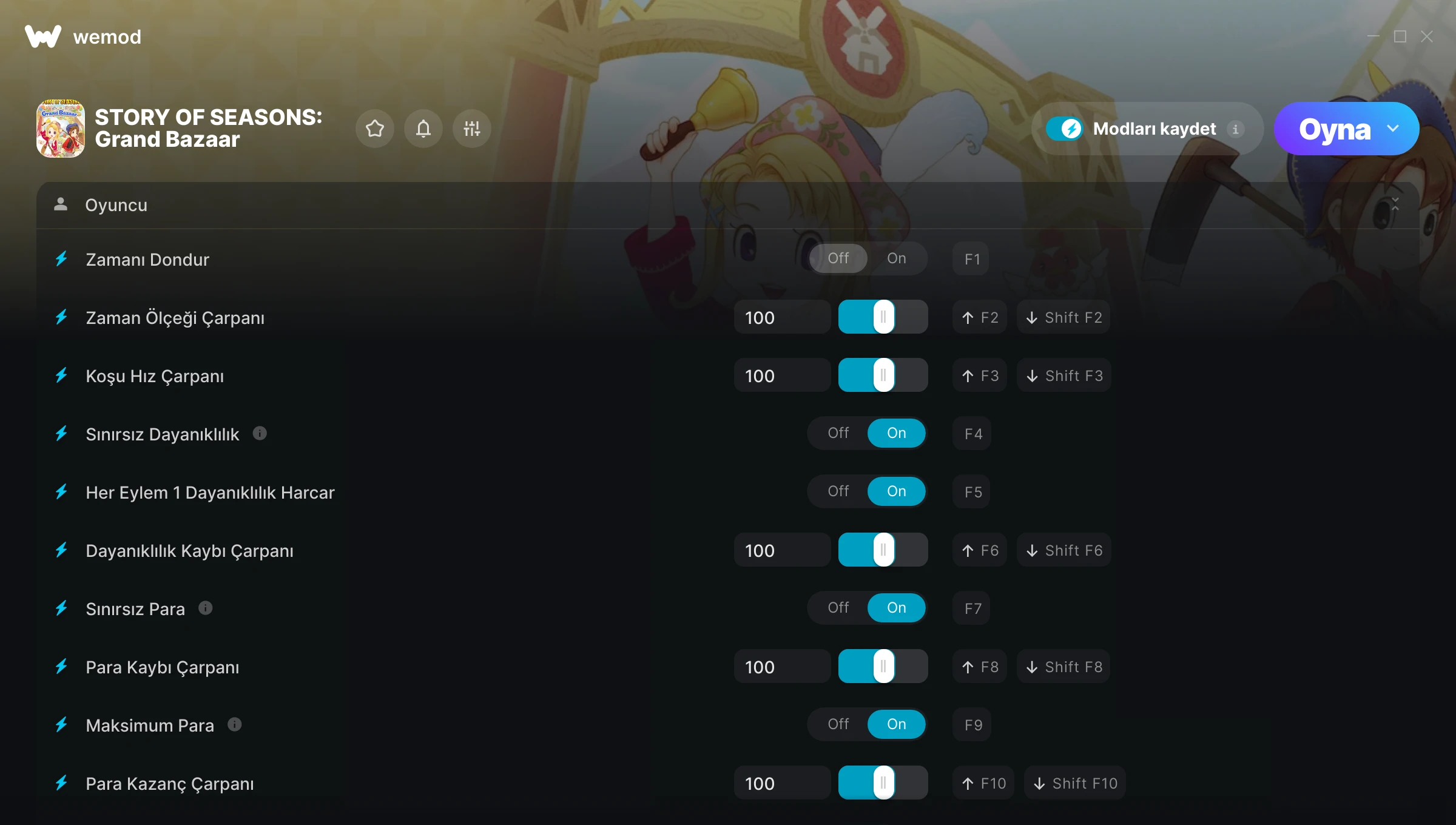Open the notifications bell icon
The width and height of the screenshot is (1456, 825).
pyautogui.click(x=423, y=129)
